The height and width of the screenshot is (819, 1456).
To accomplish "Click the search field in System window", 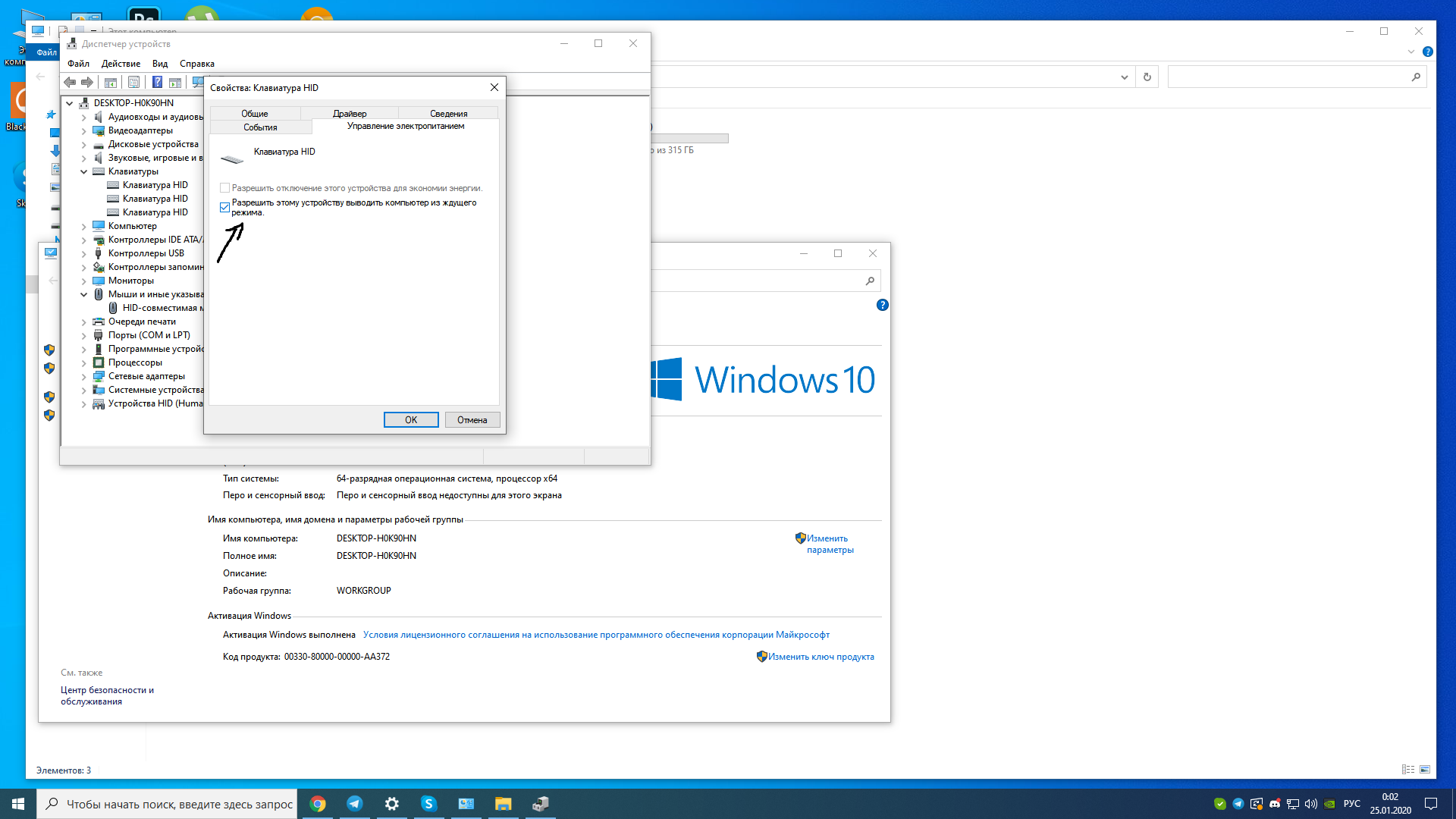I will tap(766, 281).
